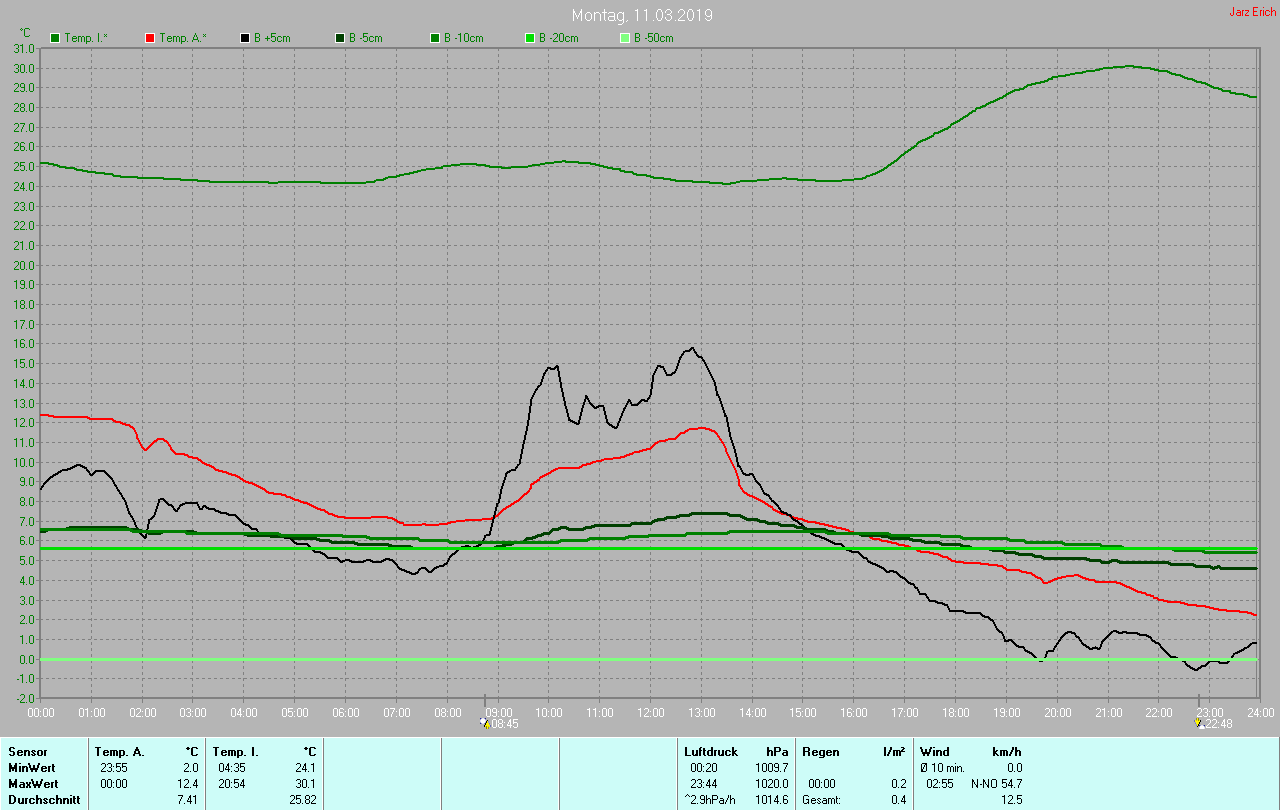The height and width of the screenshot is (810, 1280).
Task: Click the rain total value '0.4'
Action: pos(898,800)
